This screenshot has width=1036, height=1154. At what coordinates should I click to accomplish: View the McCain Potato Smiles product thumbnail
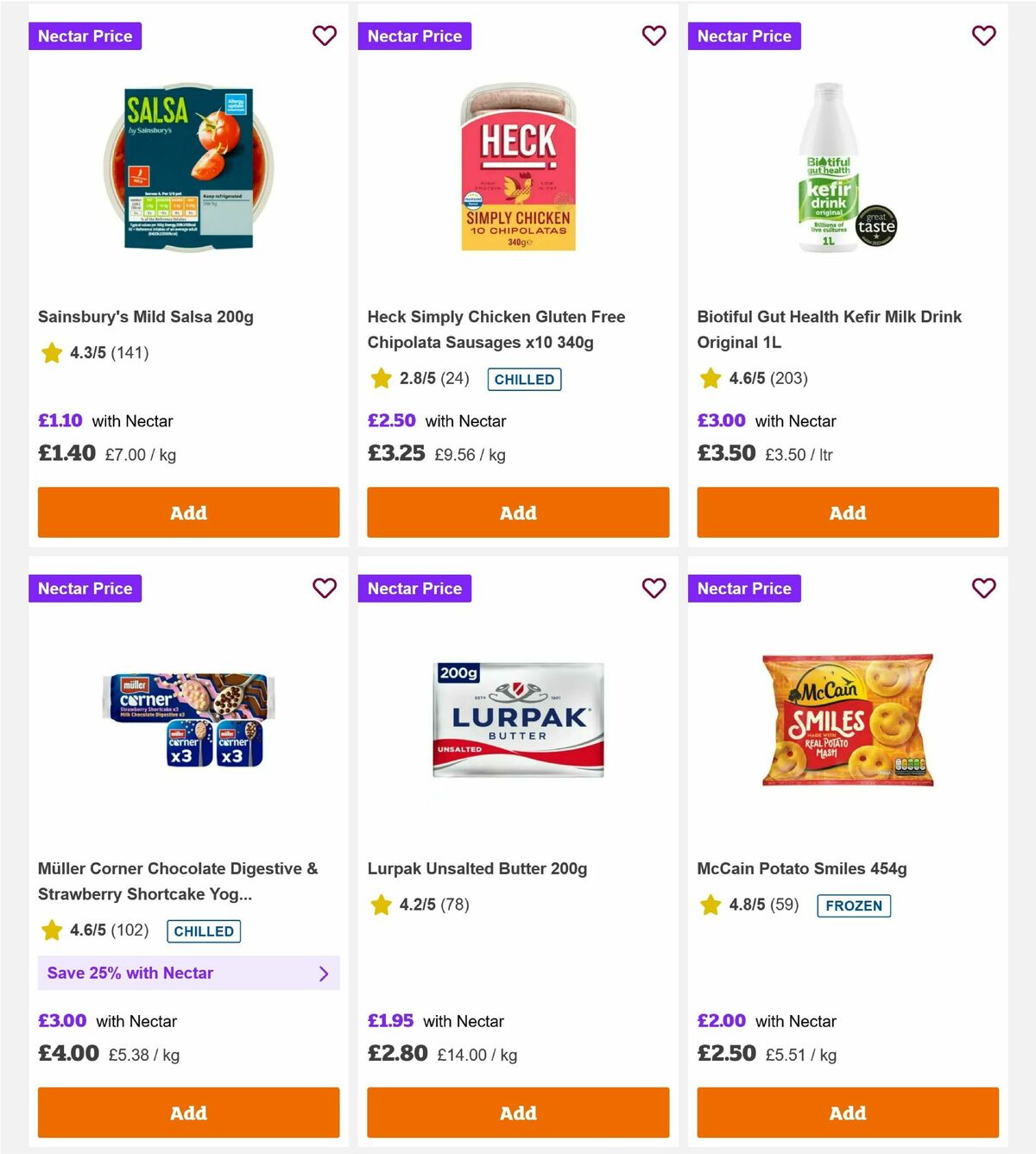[x=847, y=719]
